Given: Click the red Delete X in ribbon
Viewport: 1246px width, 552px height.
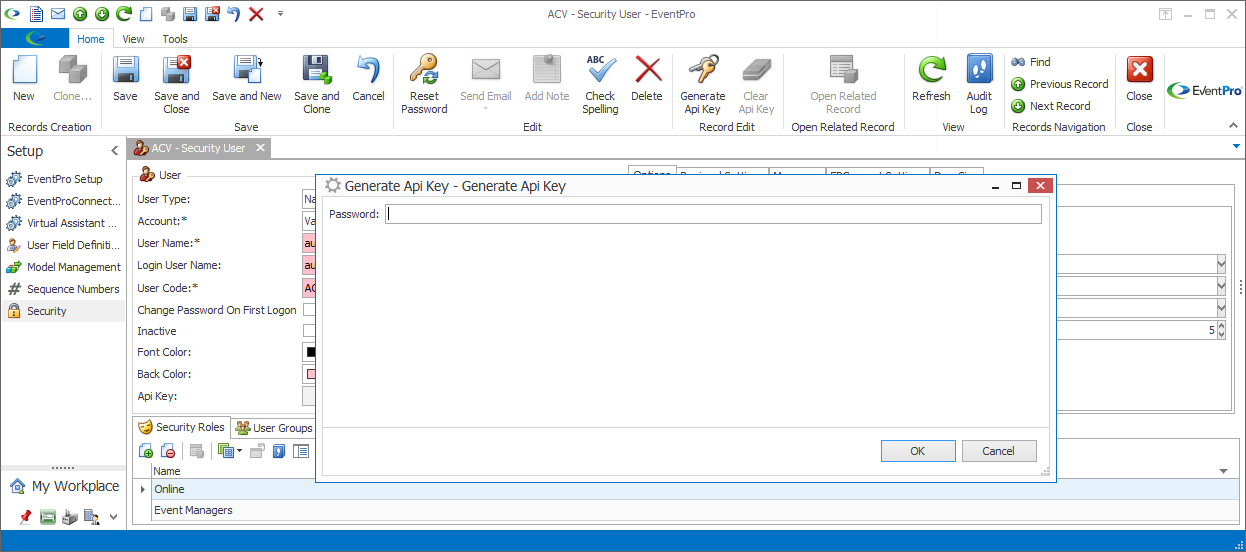Looking at the screenshot, I should pos(647,70).
